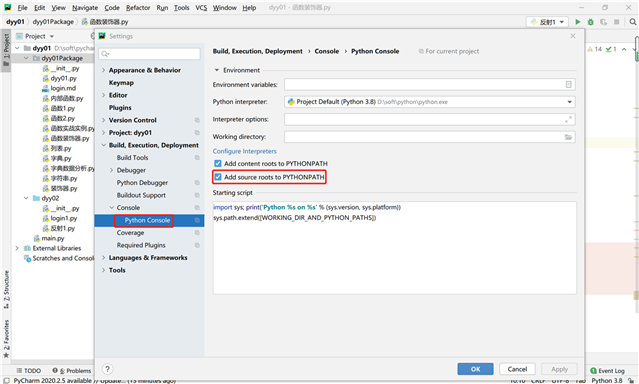Select Python Debugger in settings tree
The height and width of the screenshot is (384, 639).
[x=142, y=183]
